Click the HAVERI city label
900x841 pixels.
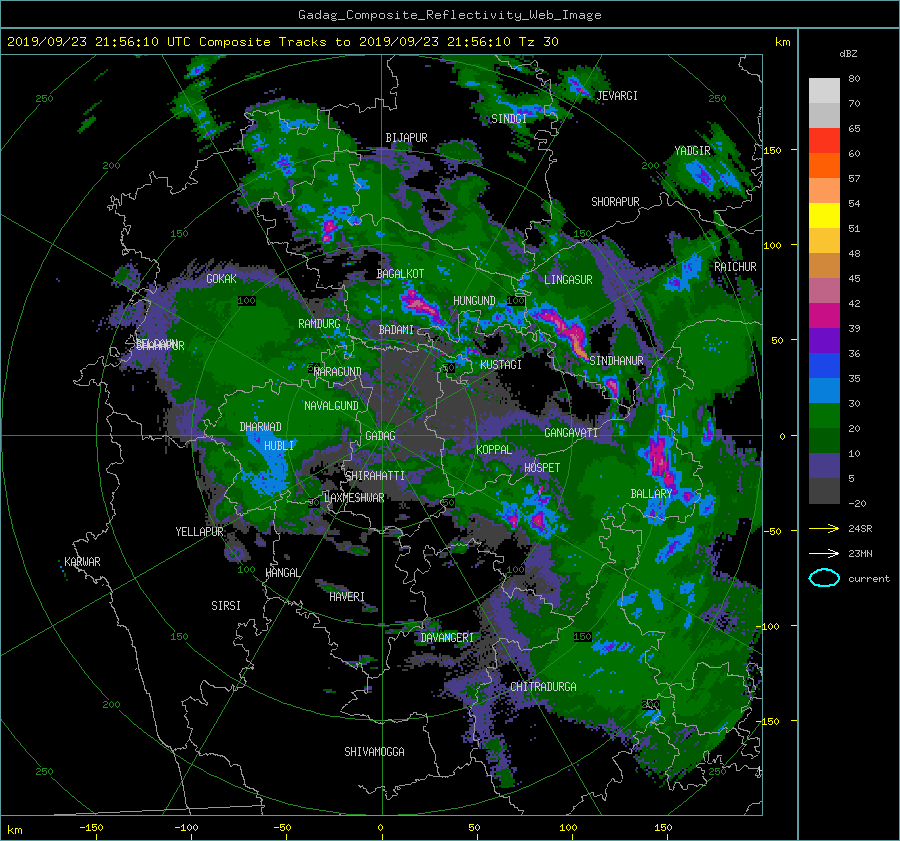pos(347,597)
